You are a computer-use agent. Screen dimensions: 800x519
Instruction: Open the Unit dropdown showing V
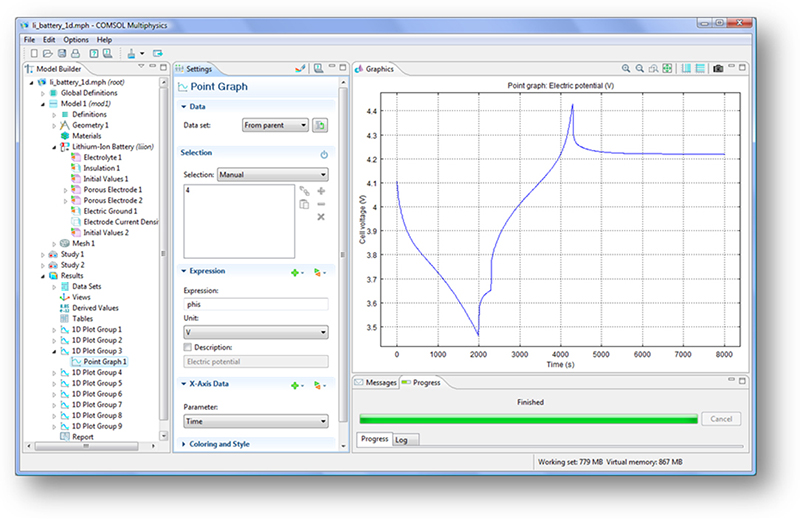(x=255, y=333)
